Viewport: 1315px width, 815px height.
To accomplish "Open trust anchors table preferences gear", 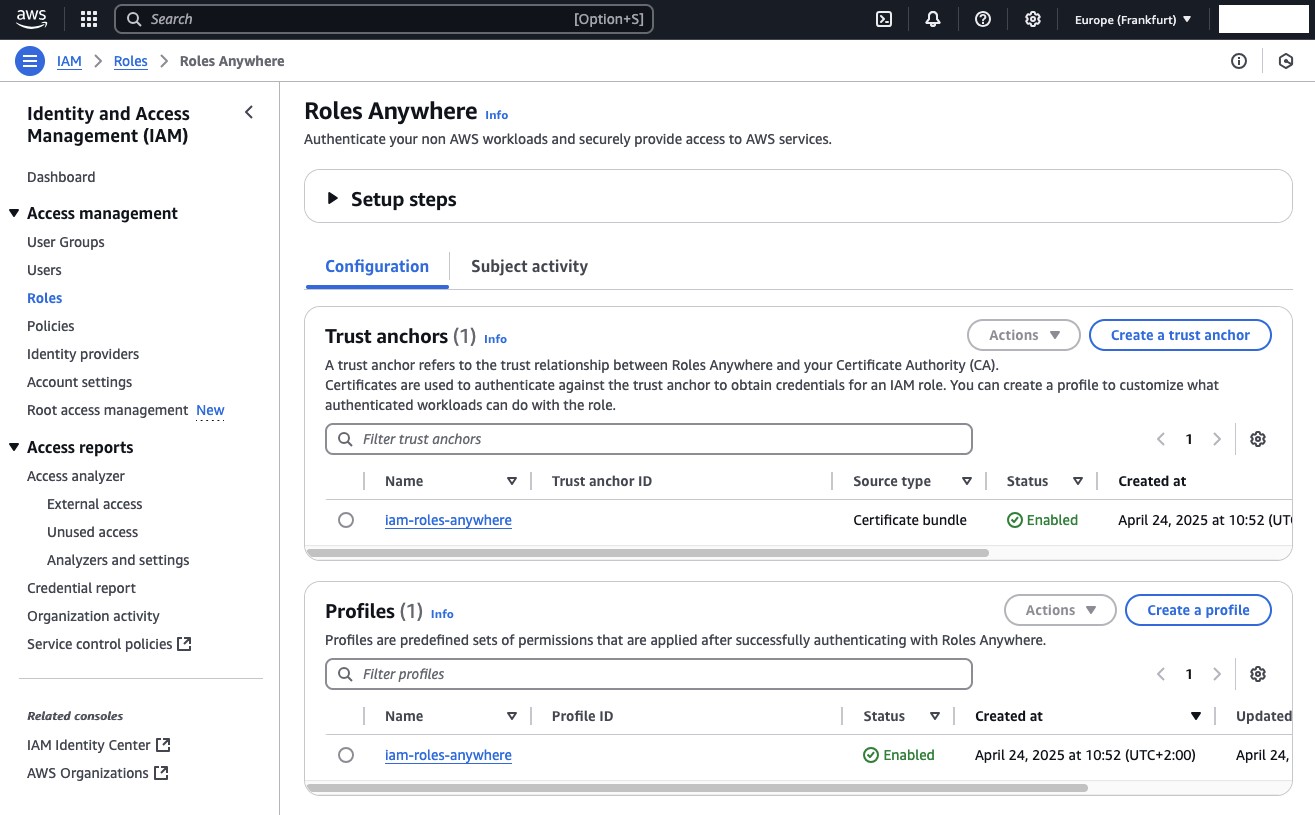I will click(1258, 439).
